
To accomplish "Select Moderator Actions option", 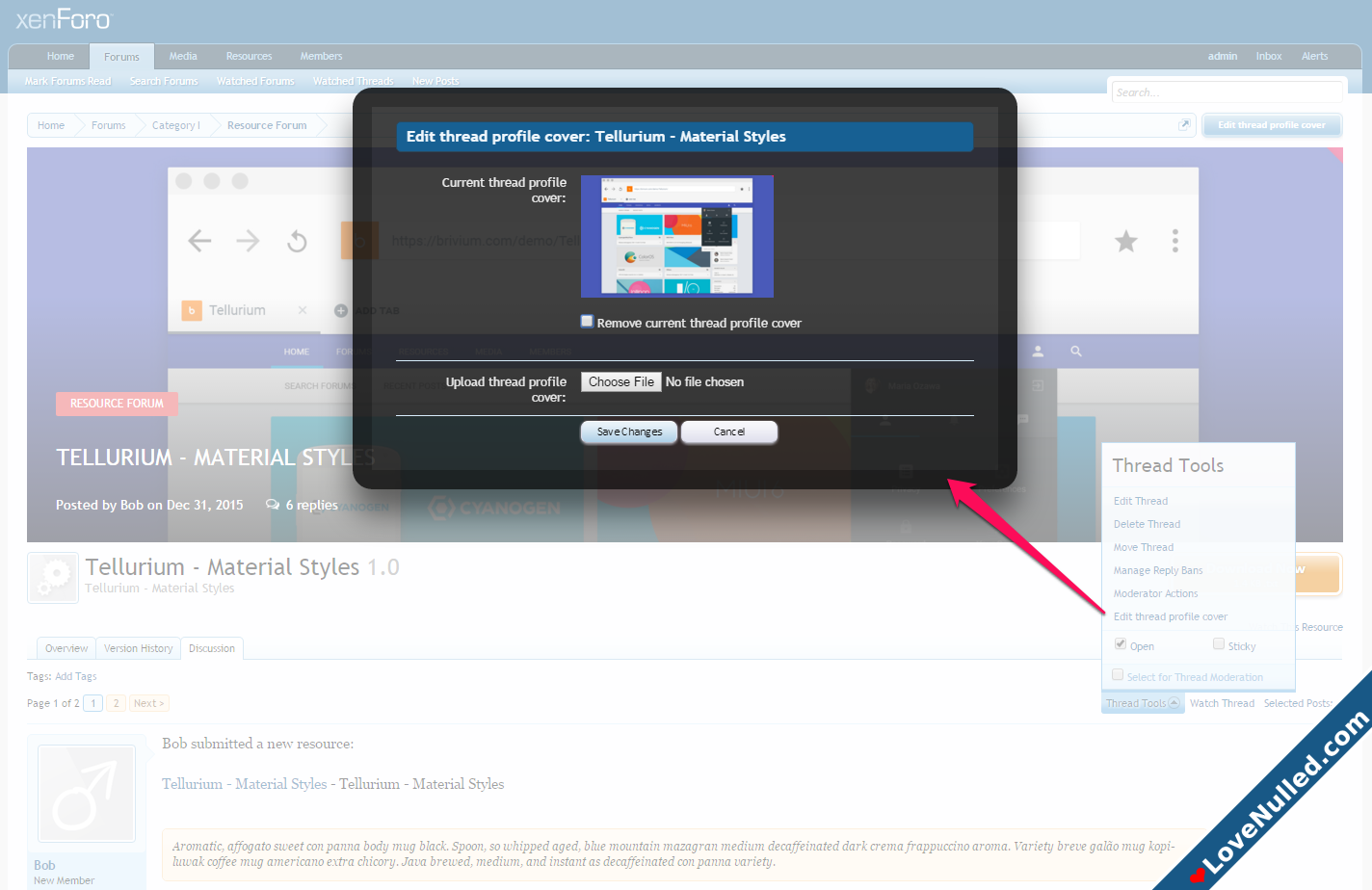I will pos(1156,593).
